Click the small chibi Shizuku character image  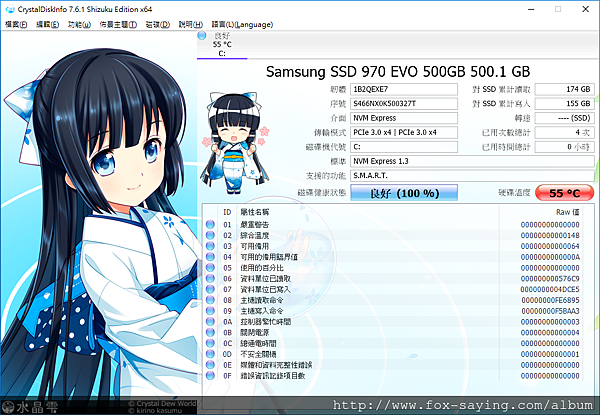click(x=235, y=142)
